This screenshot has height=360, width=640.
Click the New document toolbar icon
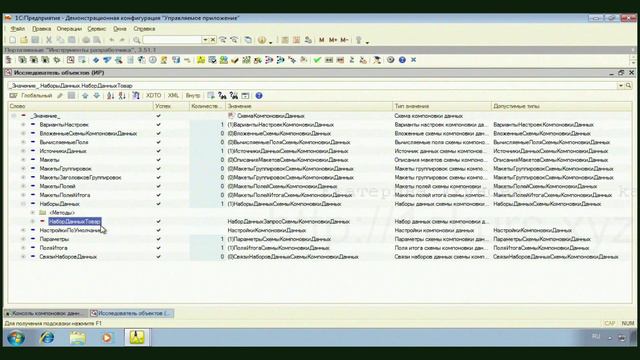tap(13, 40)
